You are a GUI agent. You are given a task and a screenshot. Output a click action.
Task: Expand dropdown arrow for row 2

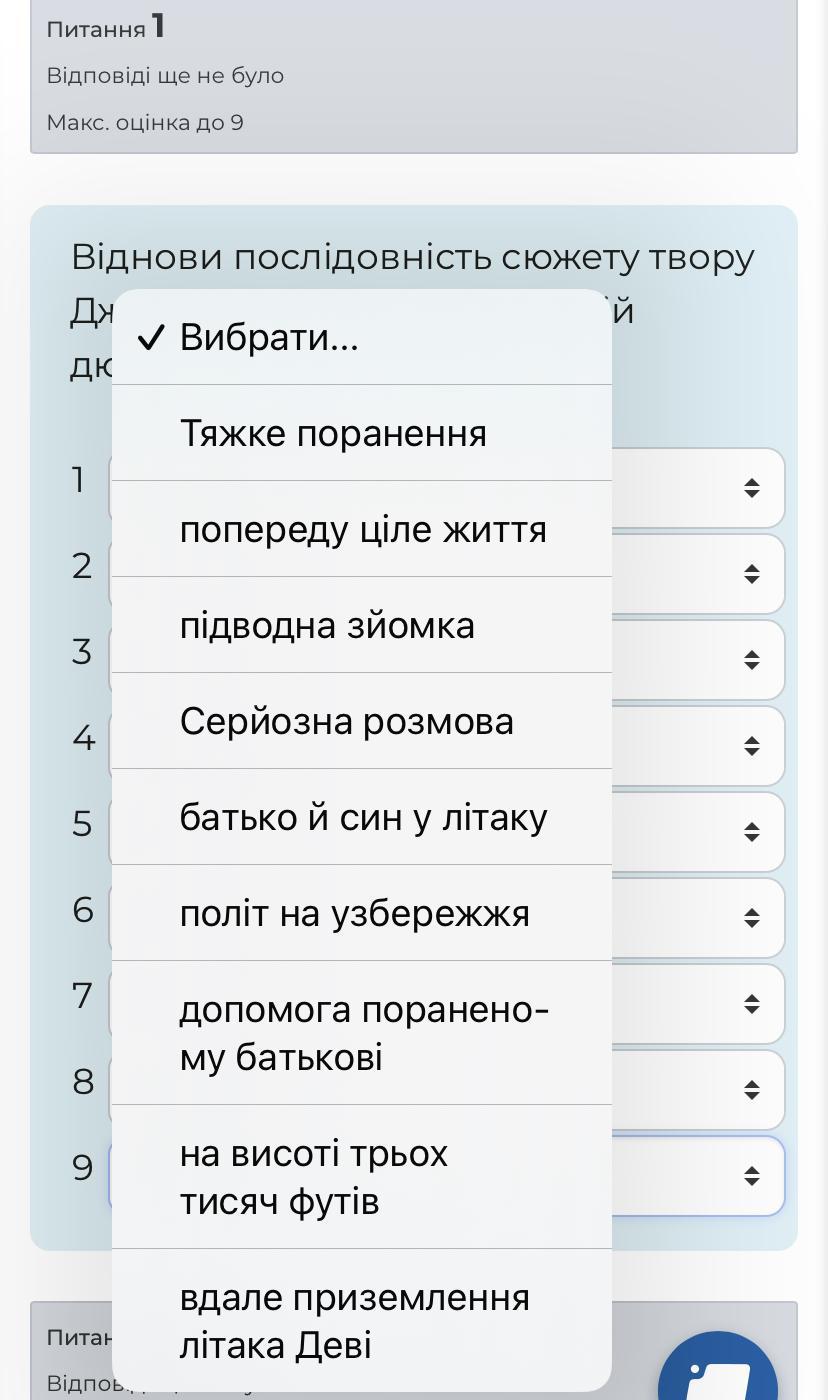click(751, 574)
